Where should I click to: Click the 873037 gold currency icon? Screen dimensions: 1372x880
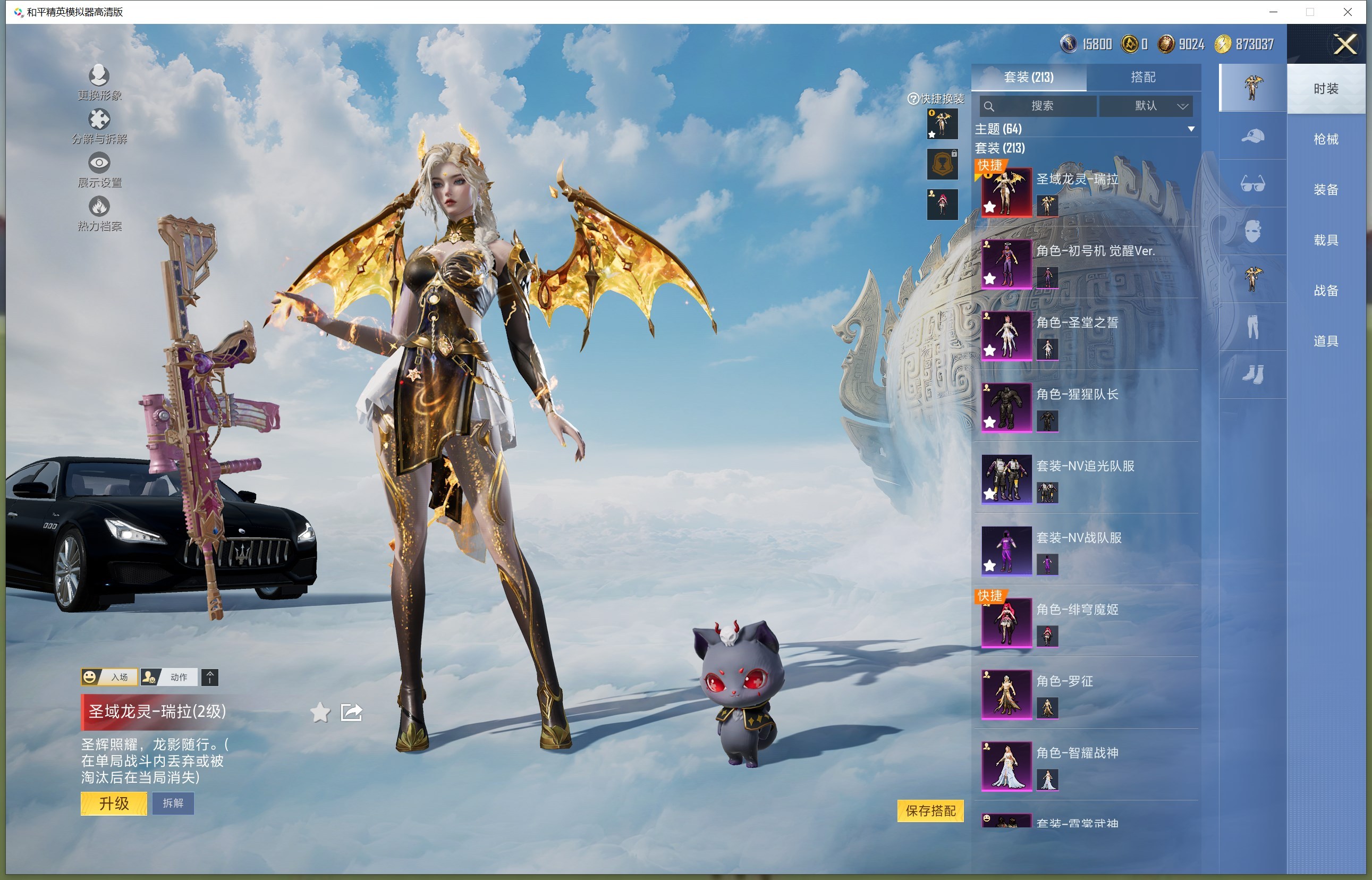(1222, 44)
